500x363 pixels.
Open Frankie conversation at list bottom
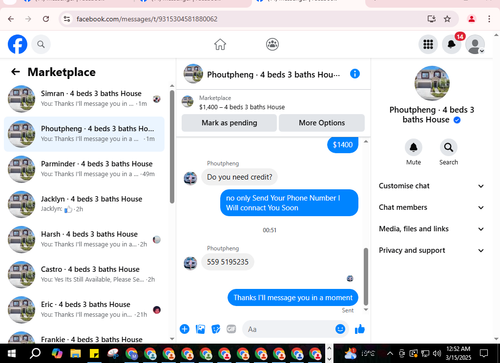(x=84, y=337)
